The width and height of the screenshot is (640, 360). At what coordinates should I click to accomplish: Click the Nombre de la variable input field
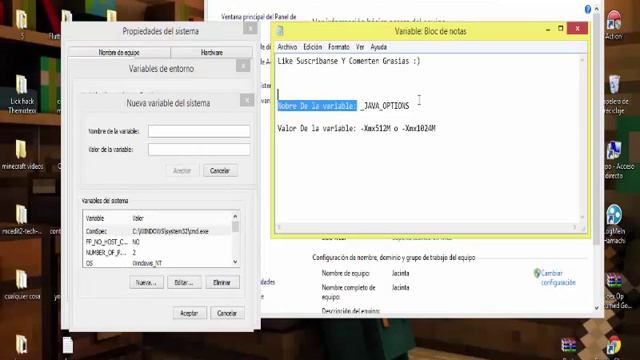(x=199, y=131)
